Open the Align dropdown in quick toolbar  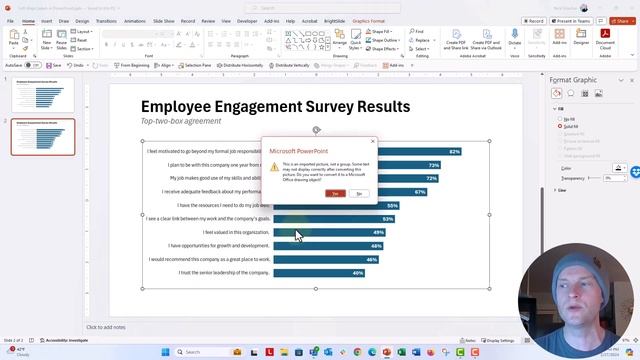(x=164, y=65)
